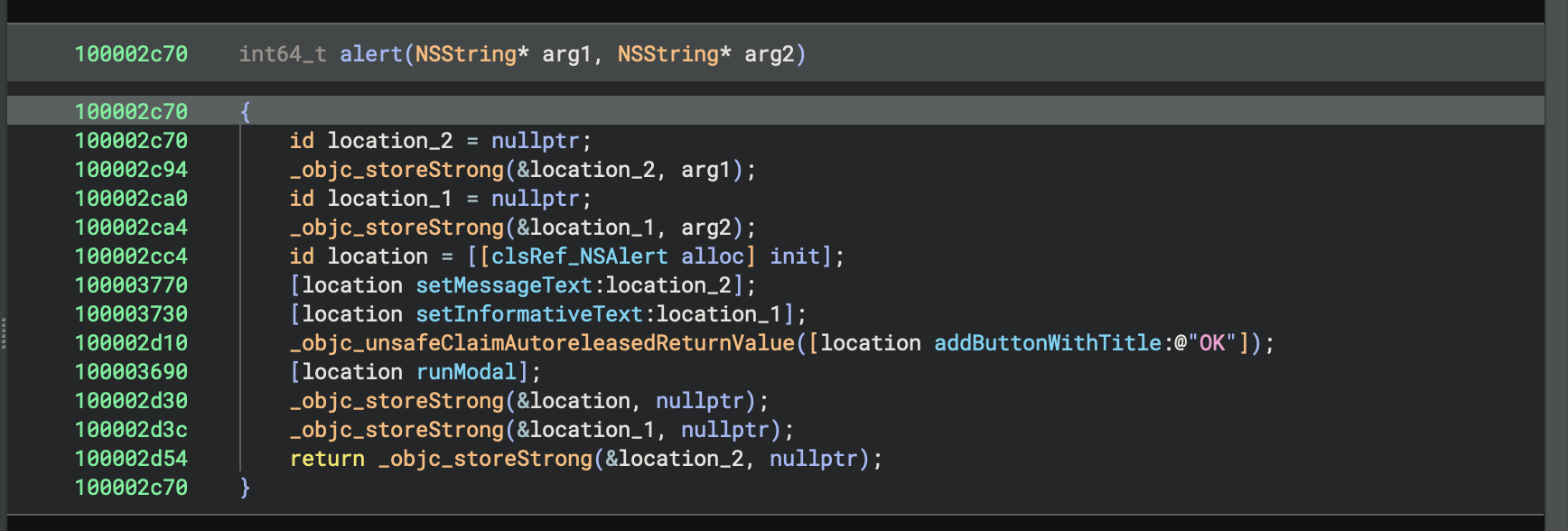The height and width of the screenshot is (531, 1568).
Task: Select variable location_2 in its declaration
Action: pos(390,141)
